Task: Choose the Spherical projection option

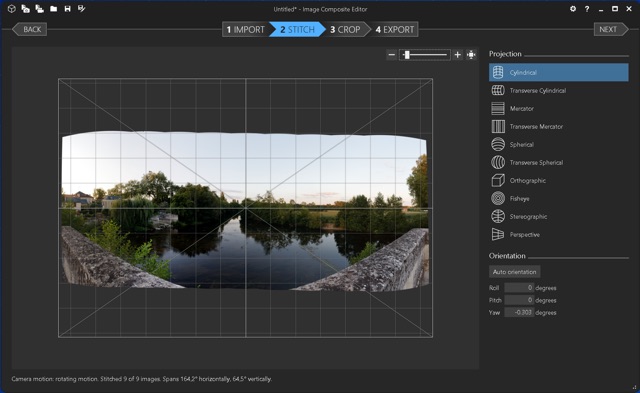Action: 559,144
